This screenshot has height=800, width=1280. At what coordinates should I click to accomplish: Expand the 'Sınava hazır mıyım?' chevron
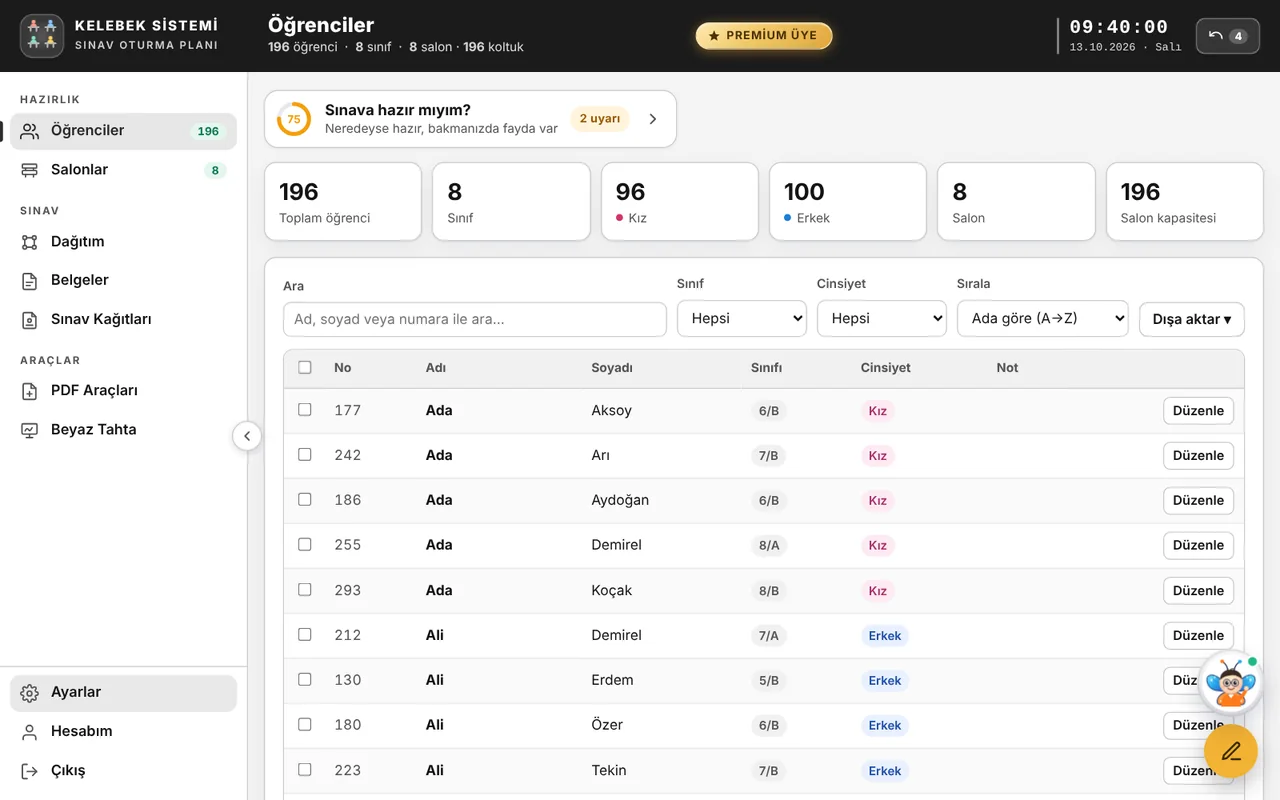pyautogui.click(x=653, y=119)
